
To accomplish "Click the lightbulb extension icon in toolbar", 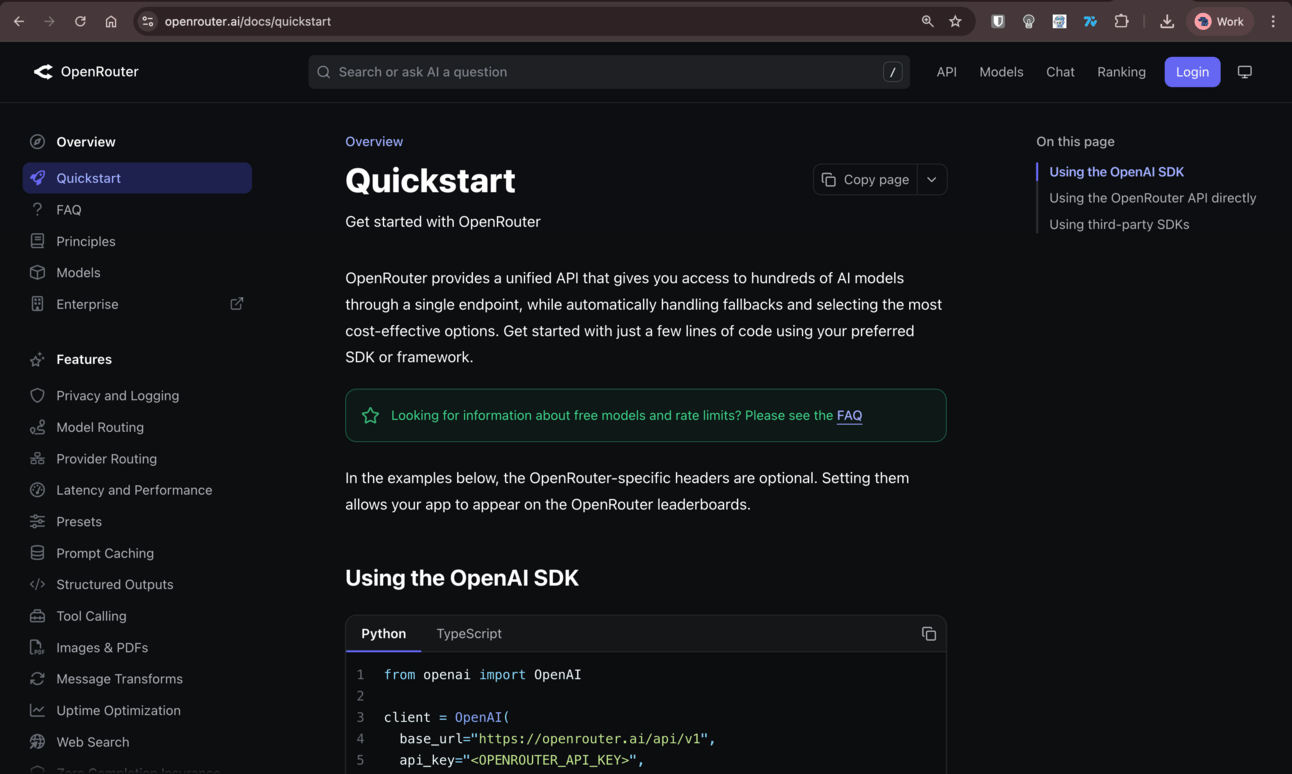I will pyautogui.click(x=1028, y=21).
